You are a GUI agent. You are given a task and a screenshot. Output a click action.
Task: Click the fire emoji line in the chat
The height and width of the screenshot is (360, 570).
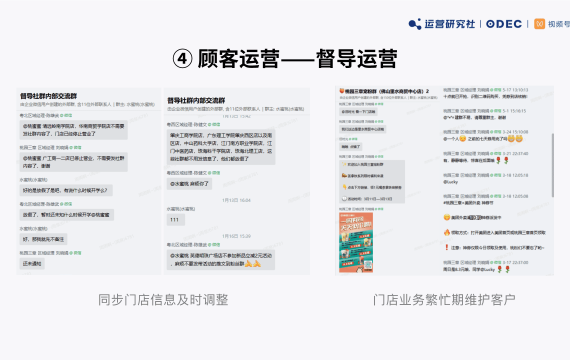[x=494, y=232]
